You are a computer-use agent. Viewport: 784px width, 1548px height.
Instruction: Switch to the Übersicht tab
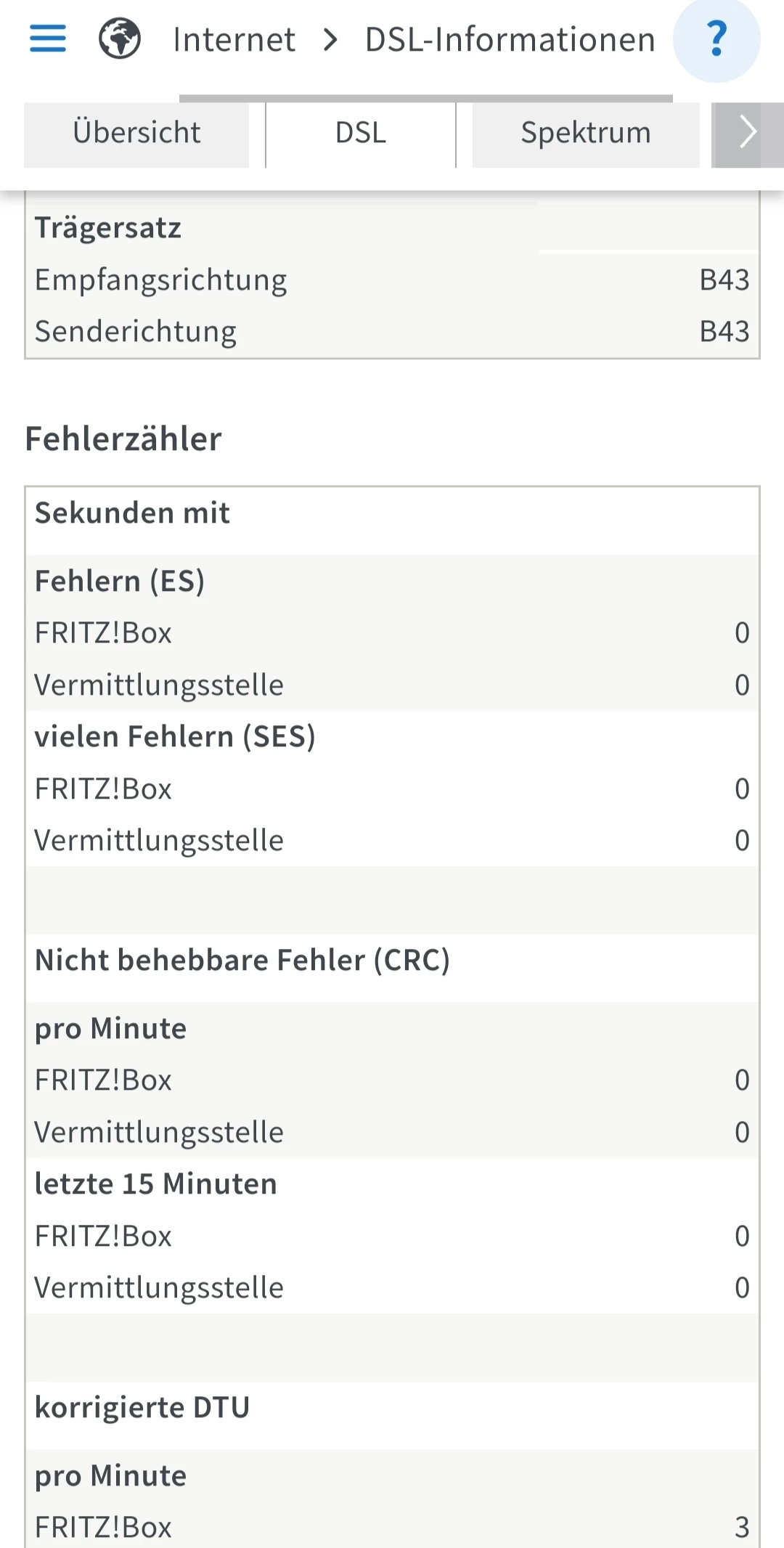[136, 134]
